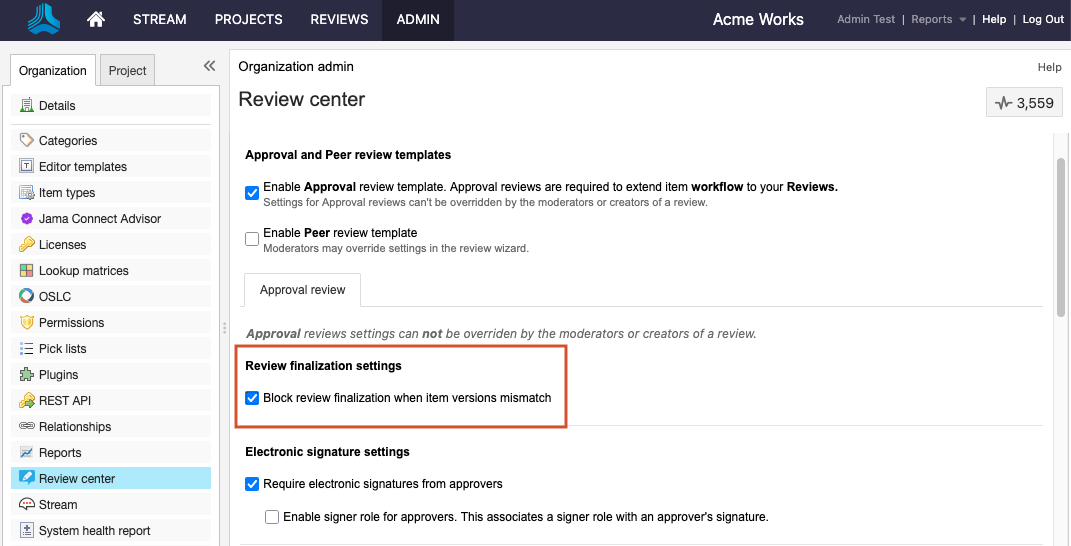1071x546 pixels.
Task: Switch to the Project tab
Action: pyautogui.click(x=128, y=70)
